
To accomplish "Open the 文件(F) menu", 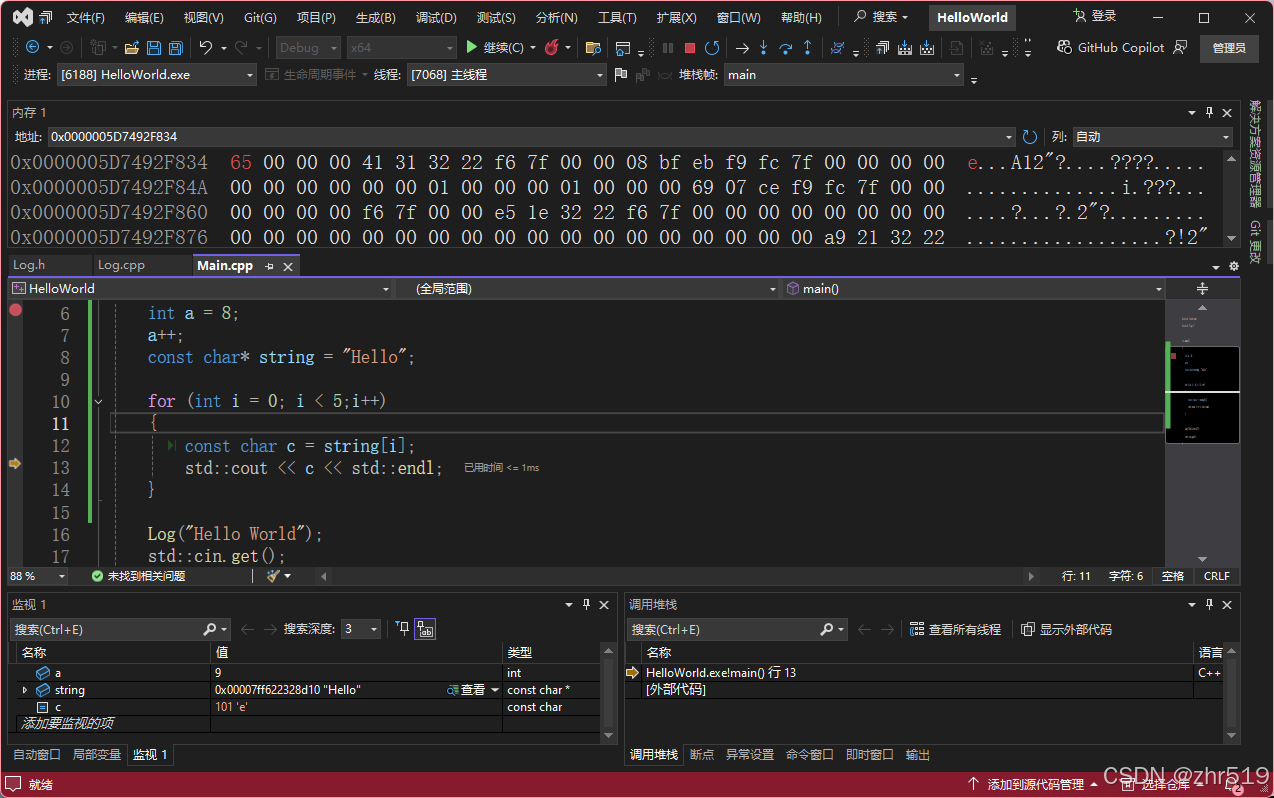I will [86, 17].
